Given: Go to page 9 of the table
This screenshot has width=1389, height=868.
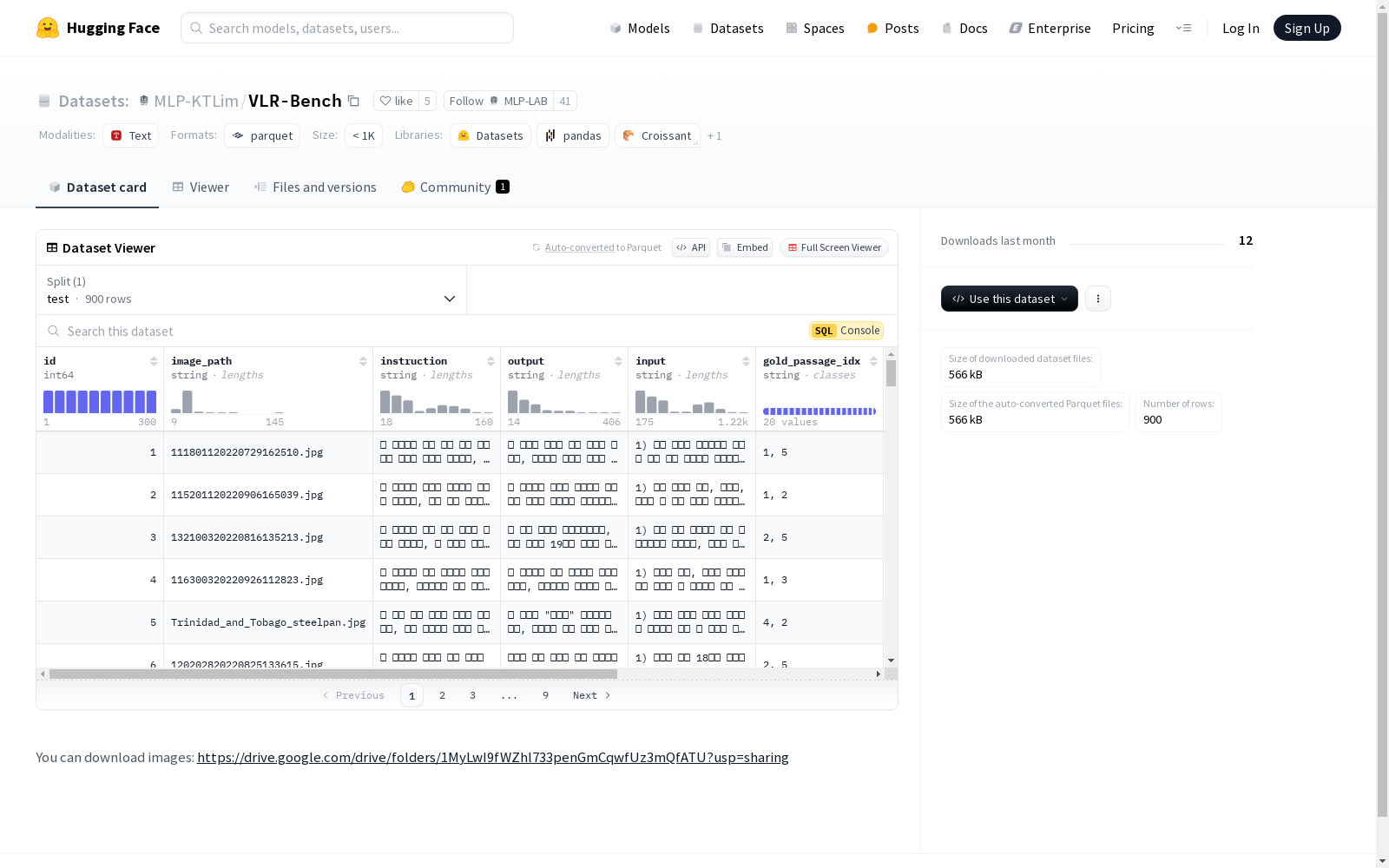Looking at the screenshot, I should coord(545,695).
